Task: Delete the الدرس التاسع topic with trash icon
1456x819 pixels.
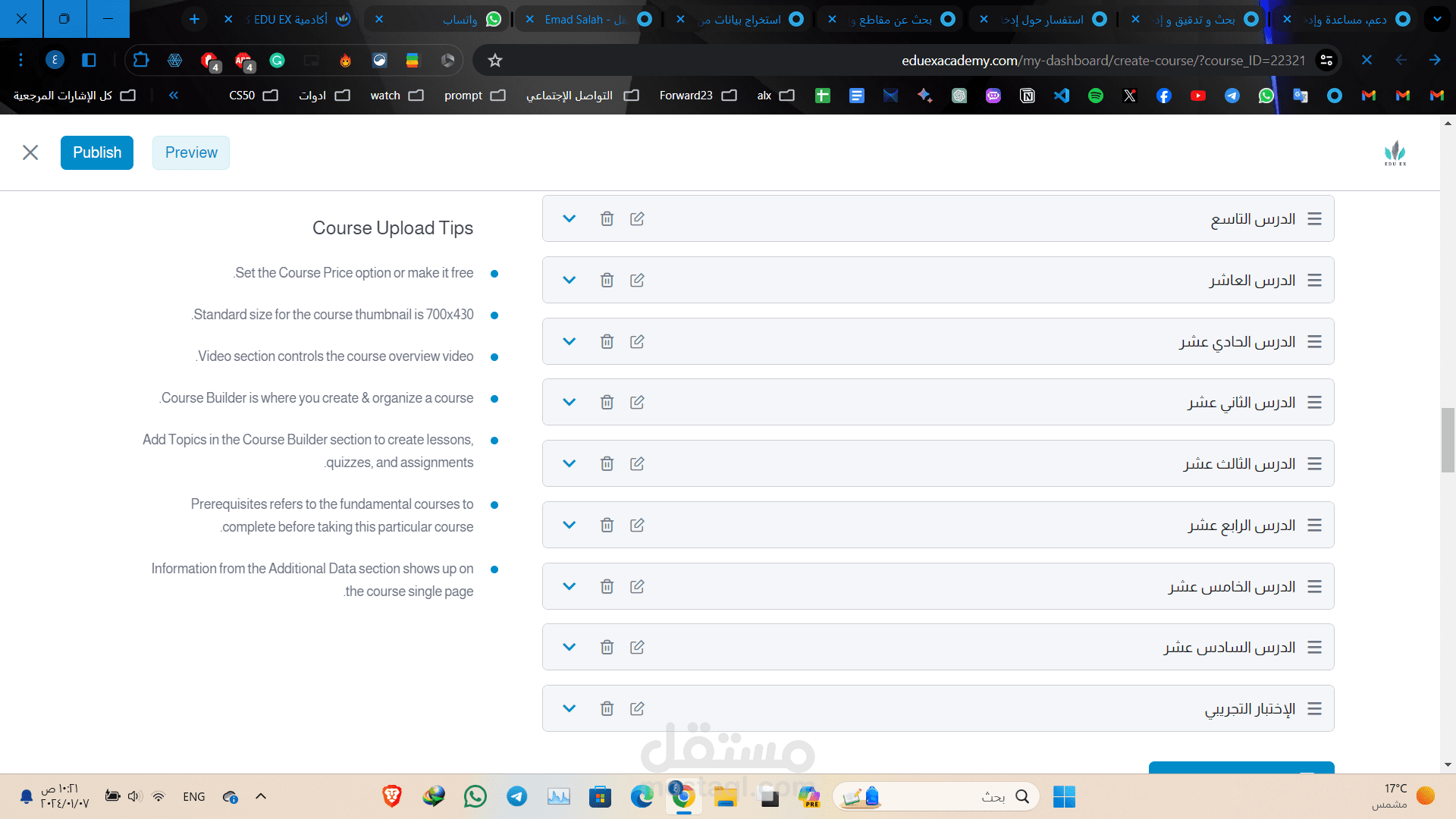Action: [x=607, y=219]
